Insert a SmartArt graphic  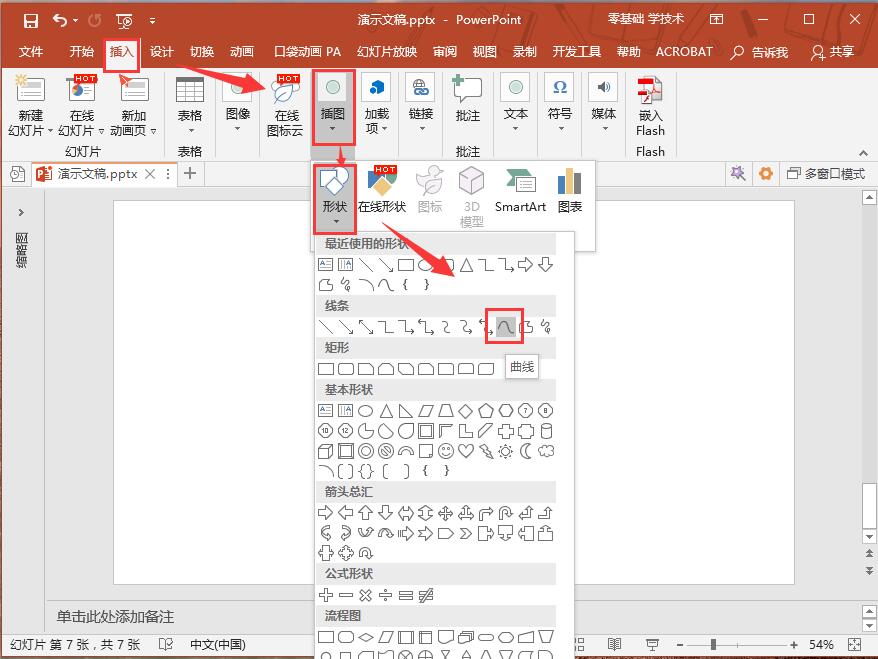click(x=520, y=189)
